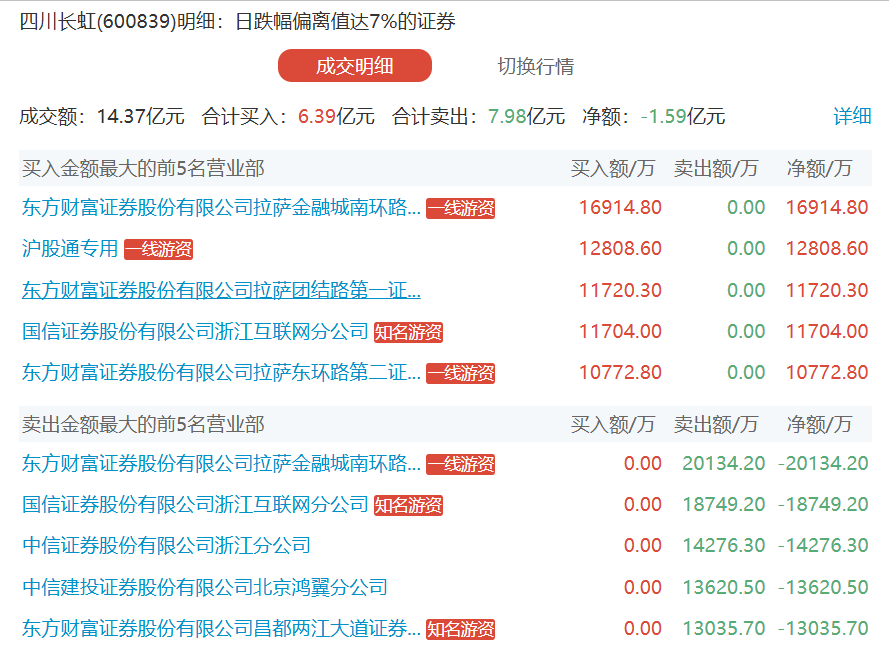Click the 成交额 14.37亿元 value
Image resolution: width=889 pixels, height=656 pixels.
pyautogui.click(x=141, y=116)
